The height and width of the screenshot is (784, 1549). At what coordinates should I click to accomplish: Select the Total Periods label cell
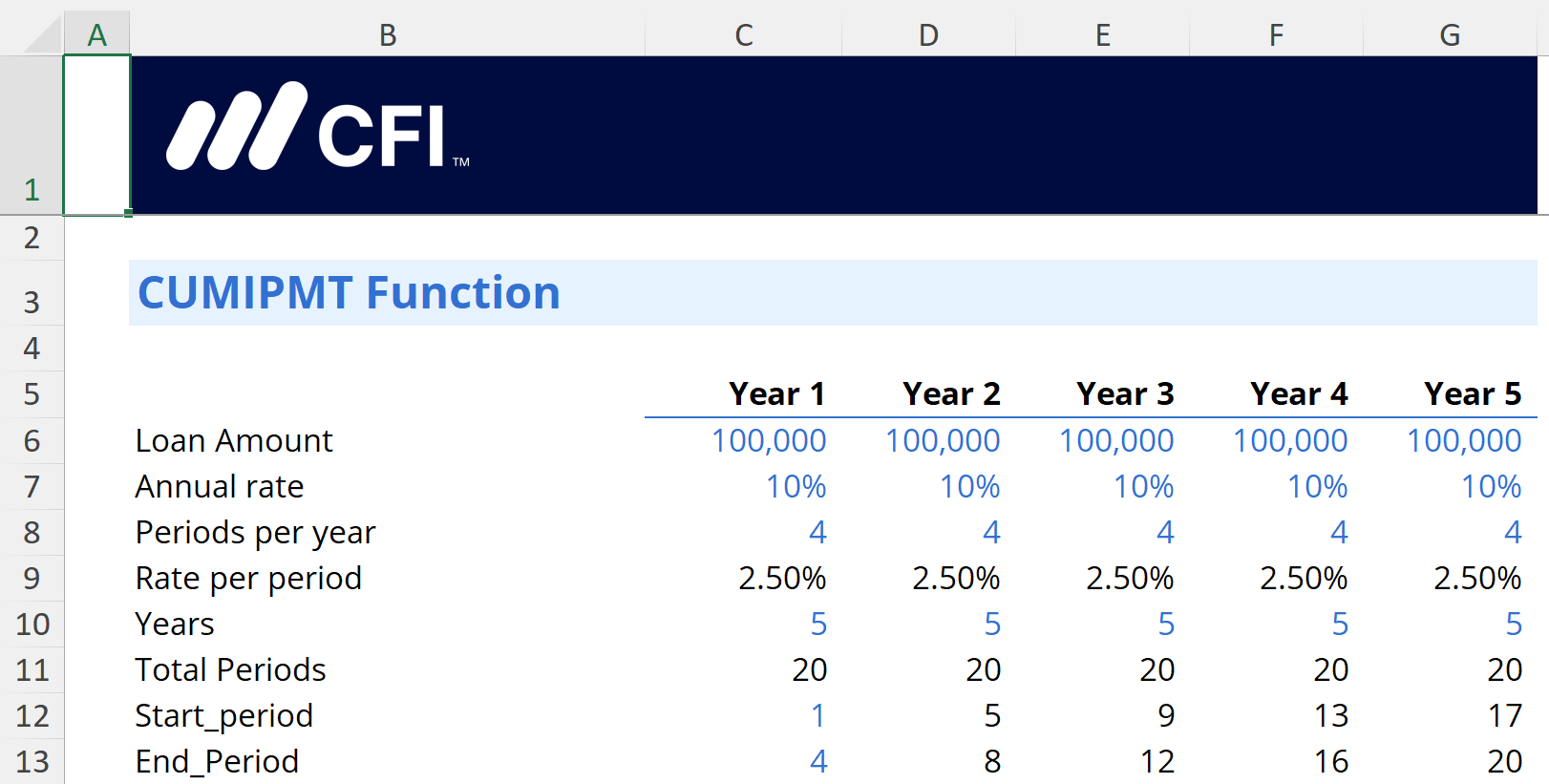[x=230, y=670]
